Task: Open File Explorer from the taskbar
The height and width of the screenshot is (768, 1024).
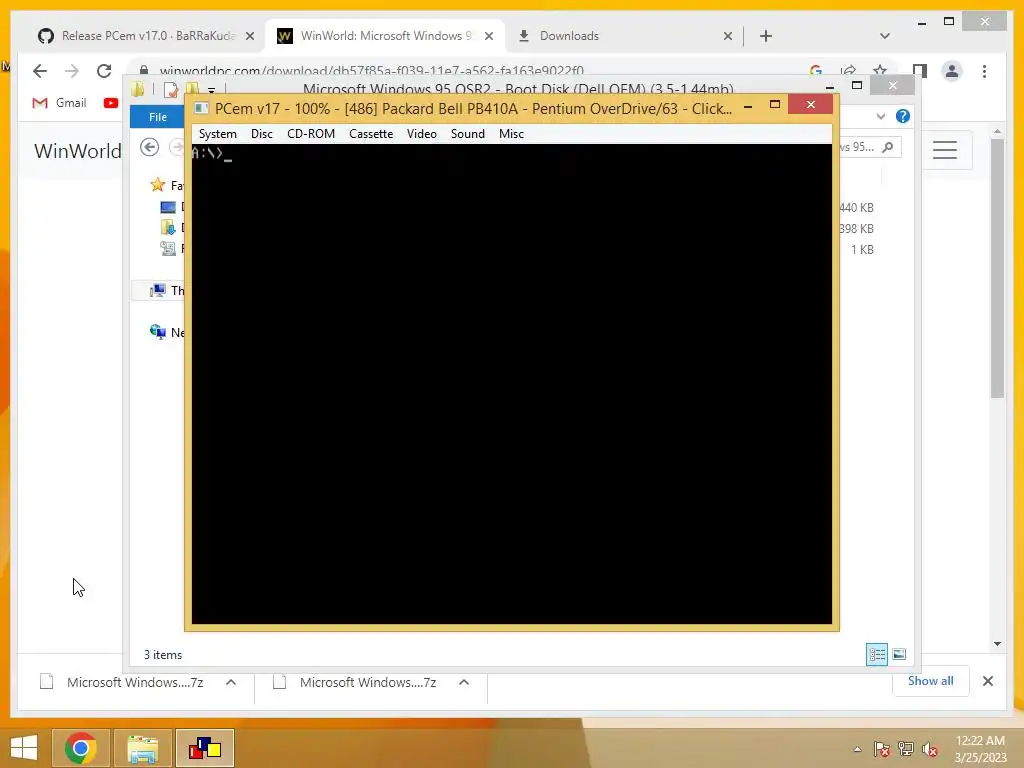Action: tap(143, 748)
